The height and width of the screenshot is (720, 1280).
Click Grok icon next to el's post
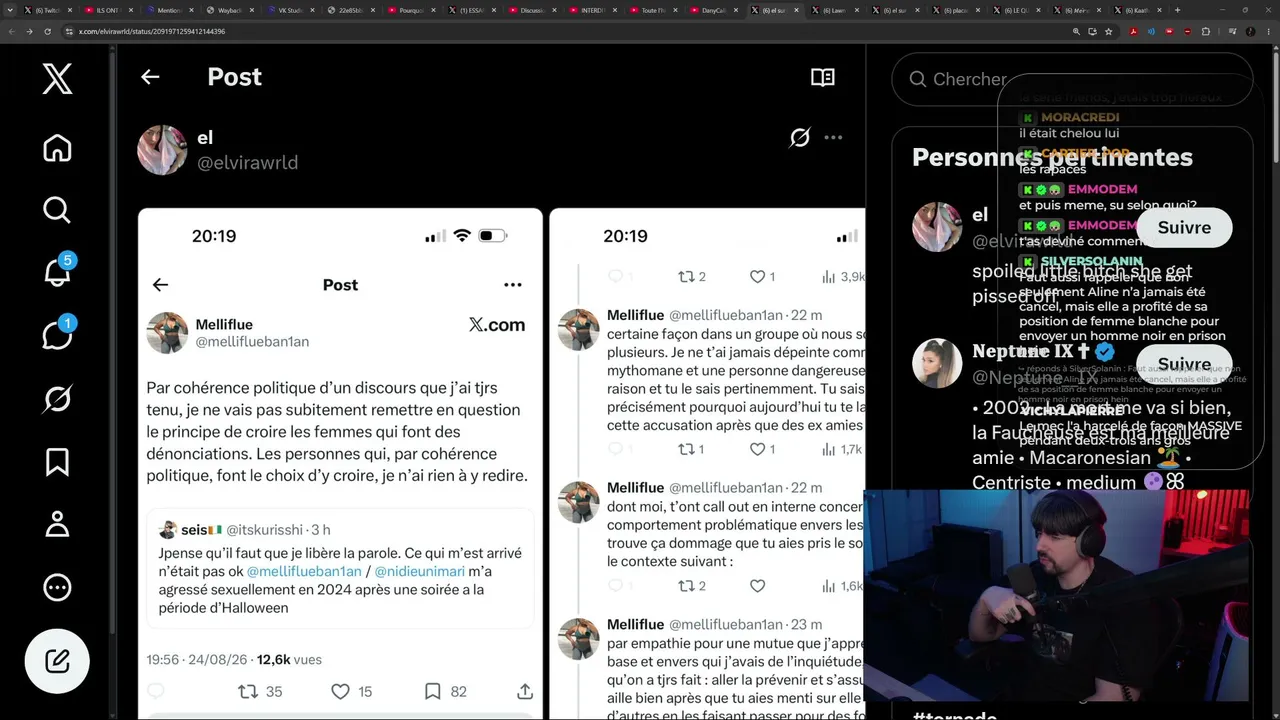coord(799,138)
